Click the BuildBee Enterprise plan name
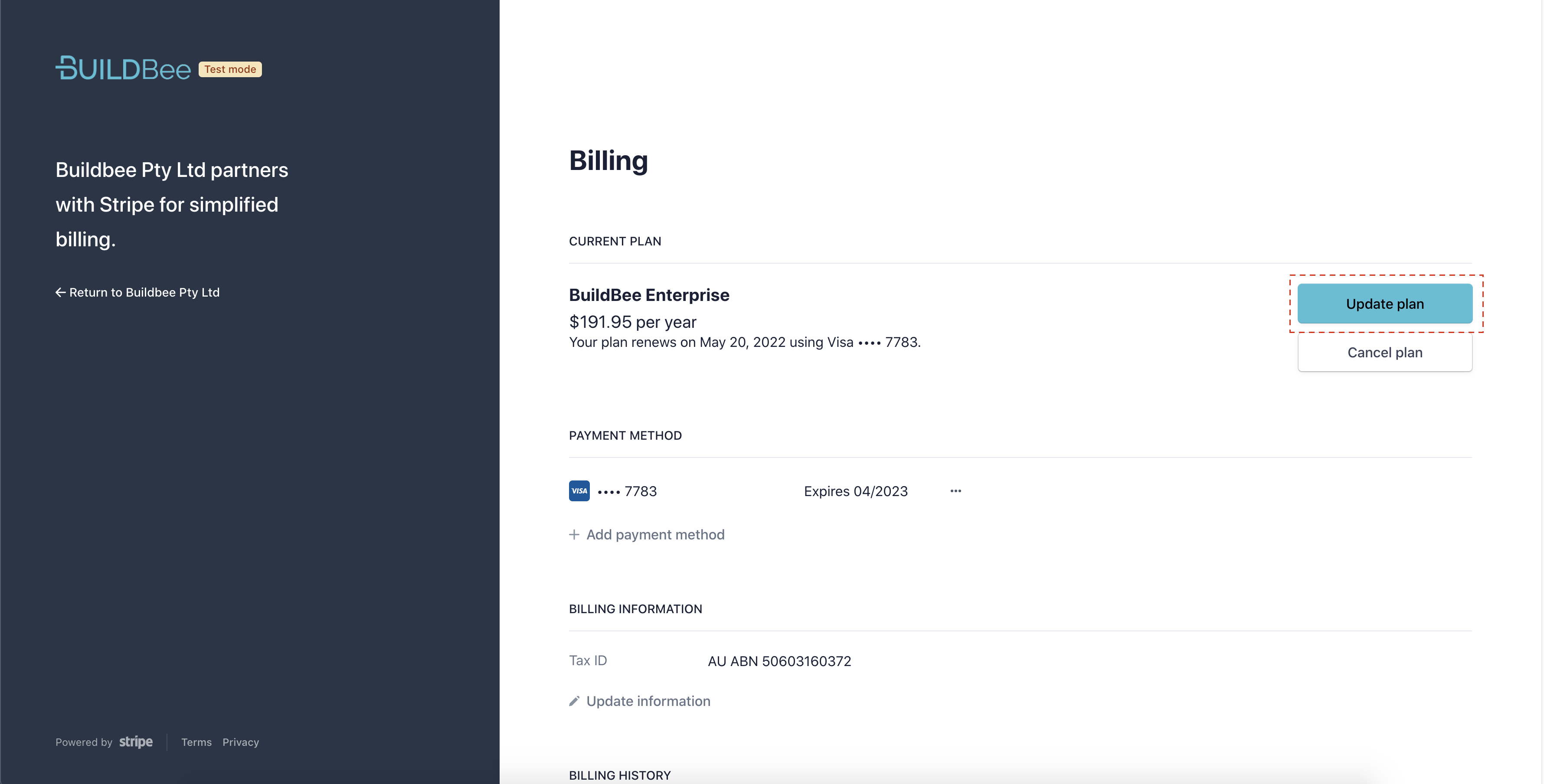 (649, 295)
